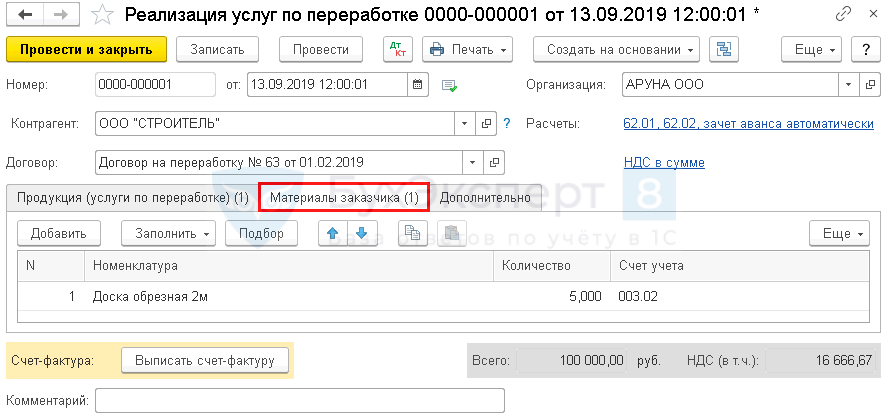Move row up with blue arrow
This screenshot has height=417, width=888.
[332, 233]
